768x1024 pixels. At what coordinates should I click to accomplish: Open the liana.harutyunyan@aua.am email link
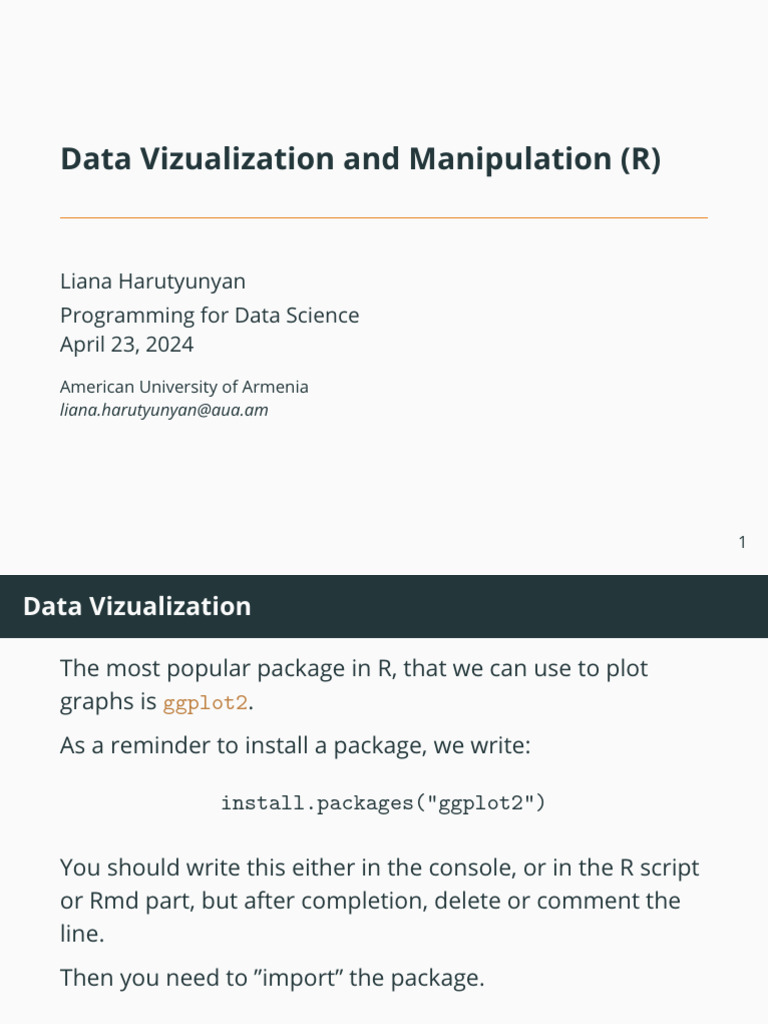(x=164, y=410)
